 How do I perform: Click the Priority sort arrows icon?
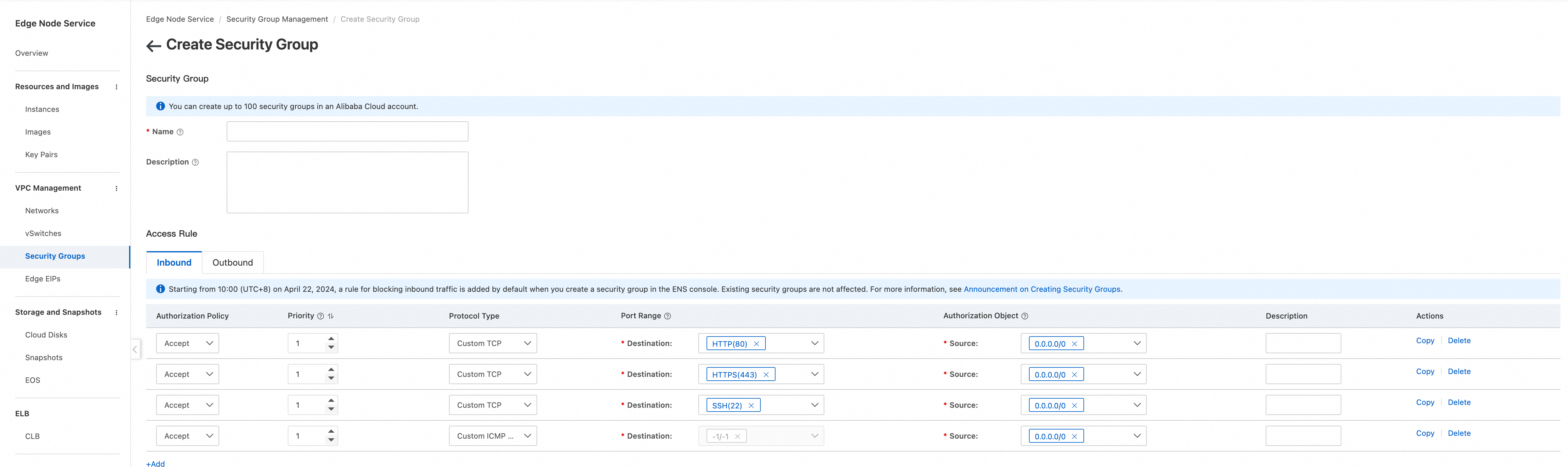point(331,316)
